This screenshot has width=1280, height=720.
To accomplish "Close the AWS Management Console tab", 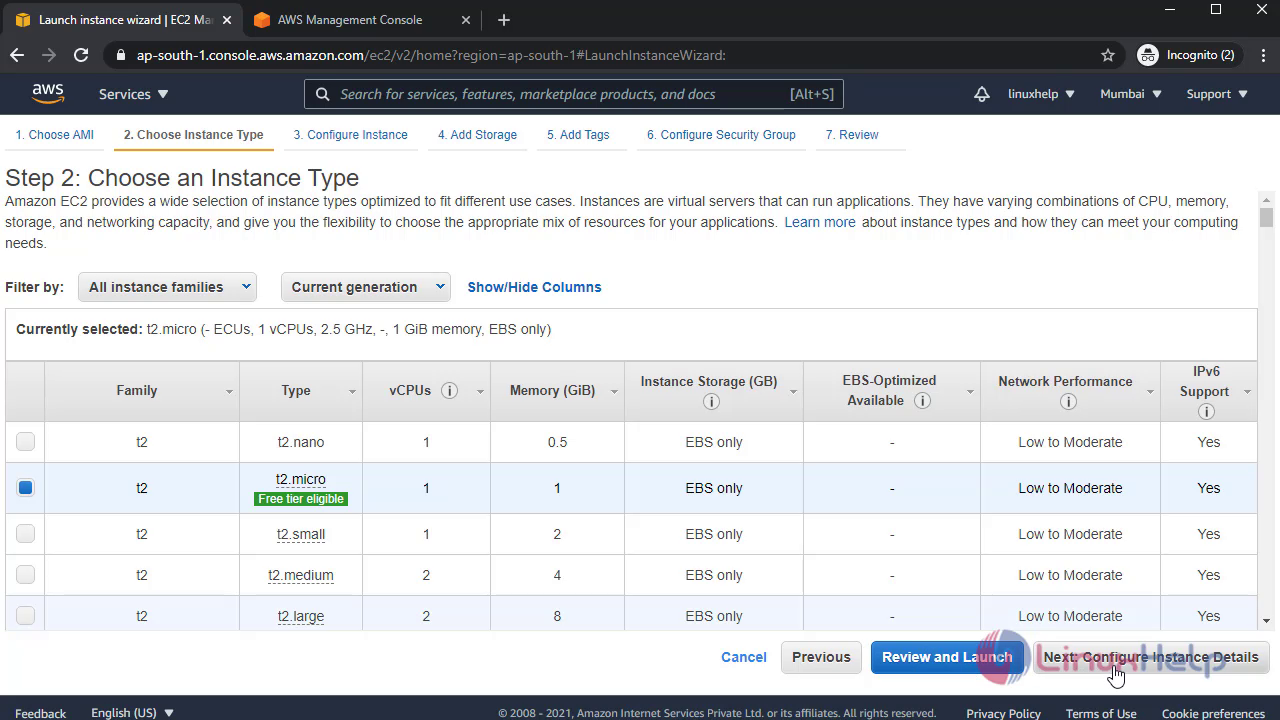I will click(467, 20).
